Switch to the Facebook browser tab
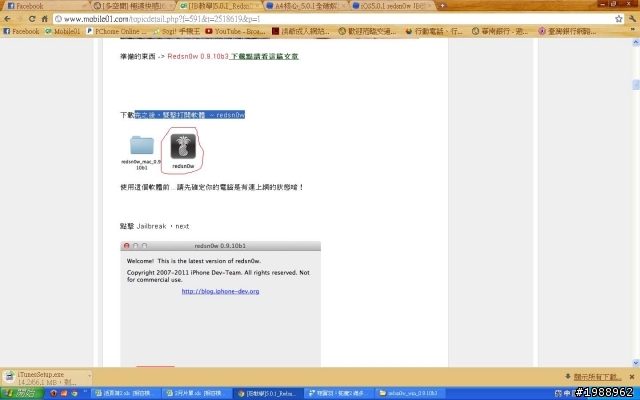Image resolution: width=640 pixels, height=400 pixels. click(x=46, y=6)
